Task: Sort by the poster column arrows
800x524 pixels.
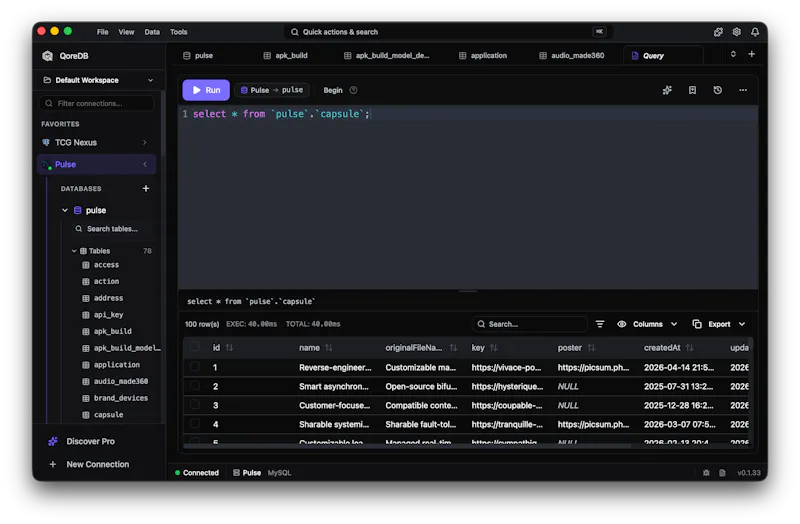Action: pos(591,348)
